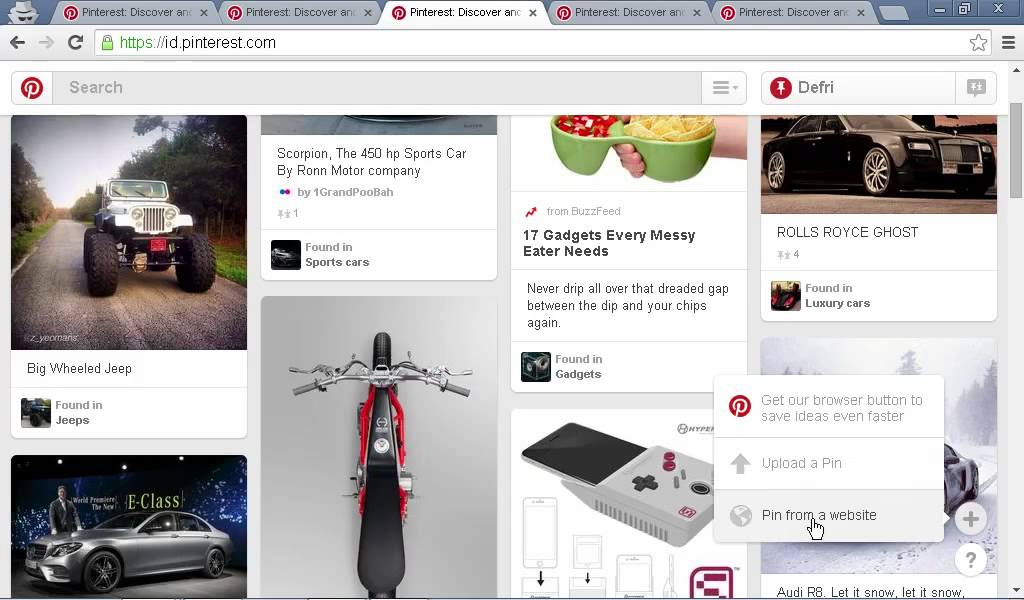1024x600 pixels.
Task: Click Jeeps board thumbnail icon
Action: (35, 413)
